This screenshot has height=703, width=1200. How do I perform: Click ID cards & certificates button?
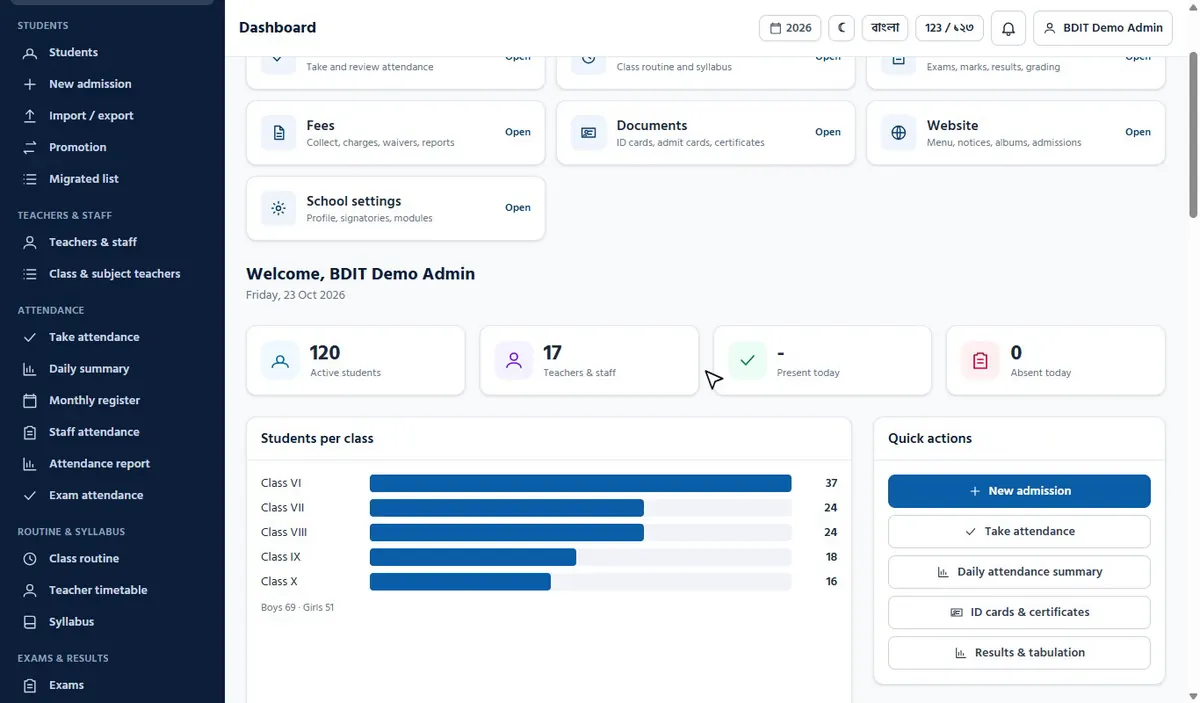1019,612
